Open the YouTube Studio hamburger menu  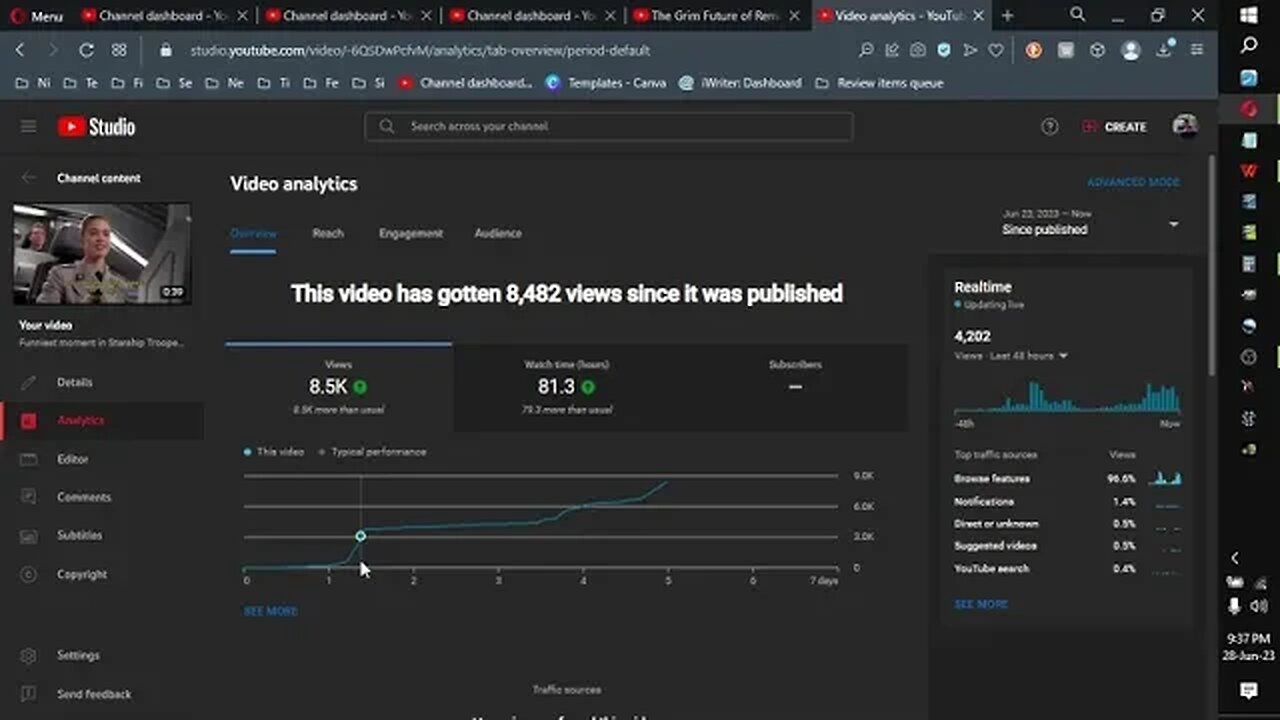point(28,127)
